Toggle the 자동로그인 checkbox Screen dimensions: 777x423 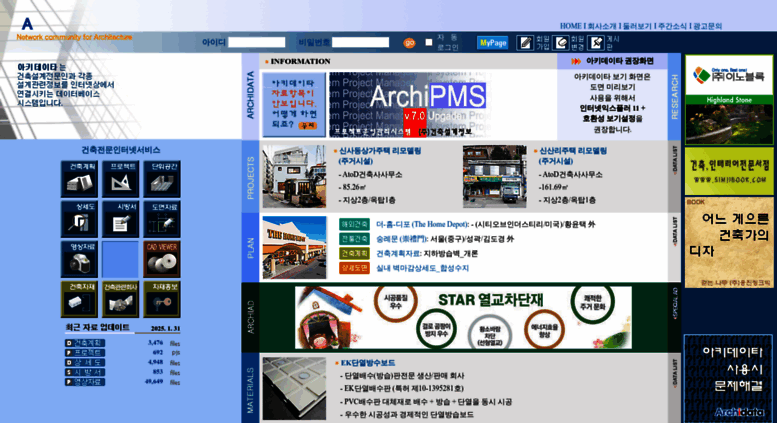pyautogui.click(x=429, y=43)
